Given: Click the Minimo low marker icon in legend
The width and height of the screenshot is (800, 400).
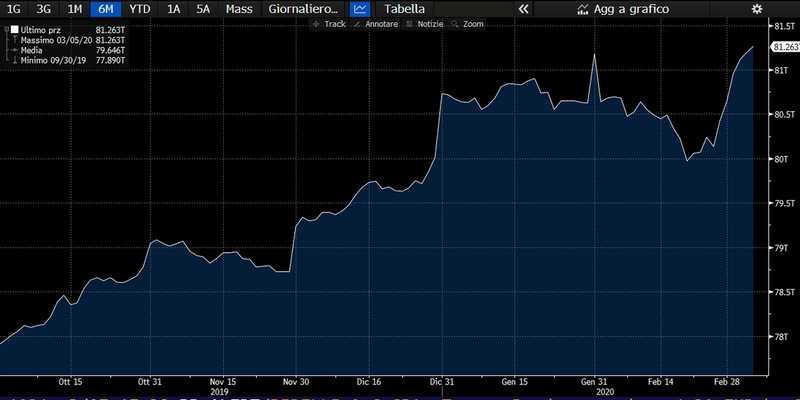Looking at the screenshot, I should pos(15,60).
